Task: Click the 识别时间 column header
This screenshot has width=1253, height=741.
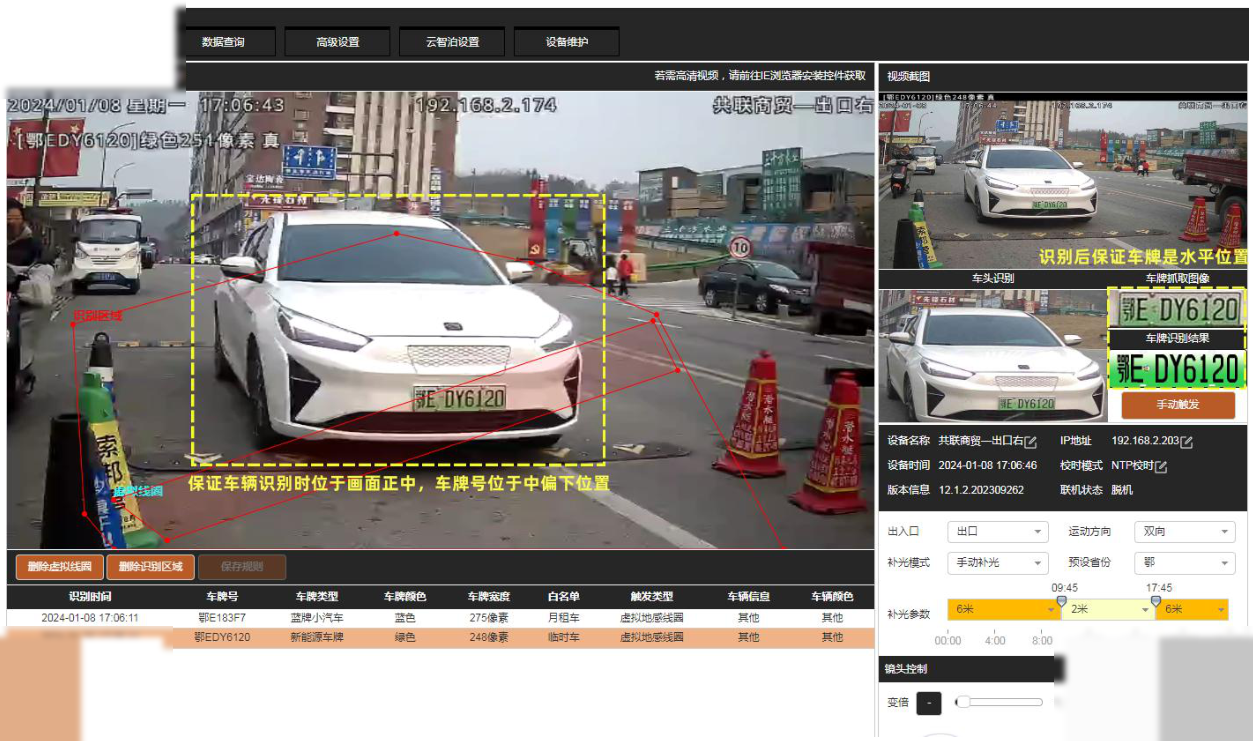Action: 89,596
